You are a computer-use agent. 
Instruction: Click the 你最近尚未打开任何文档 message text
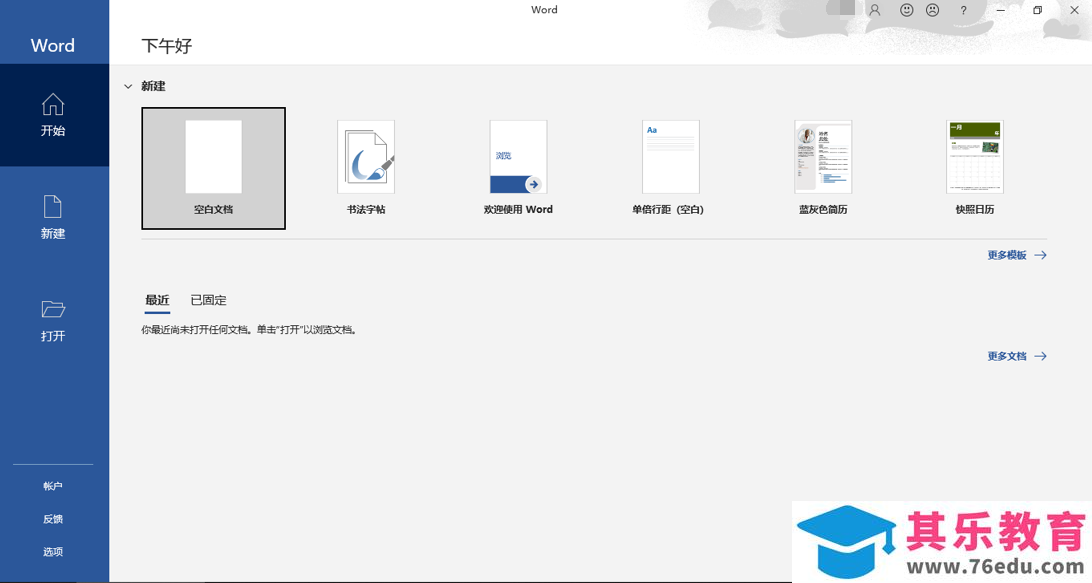coord(249,330)
